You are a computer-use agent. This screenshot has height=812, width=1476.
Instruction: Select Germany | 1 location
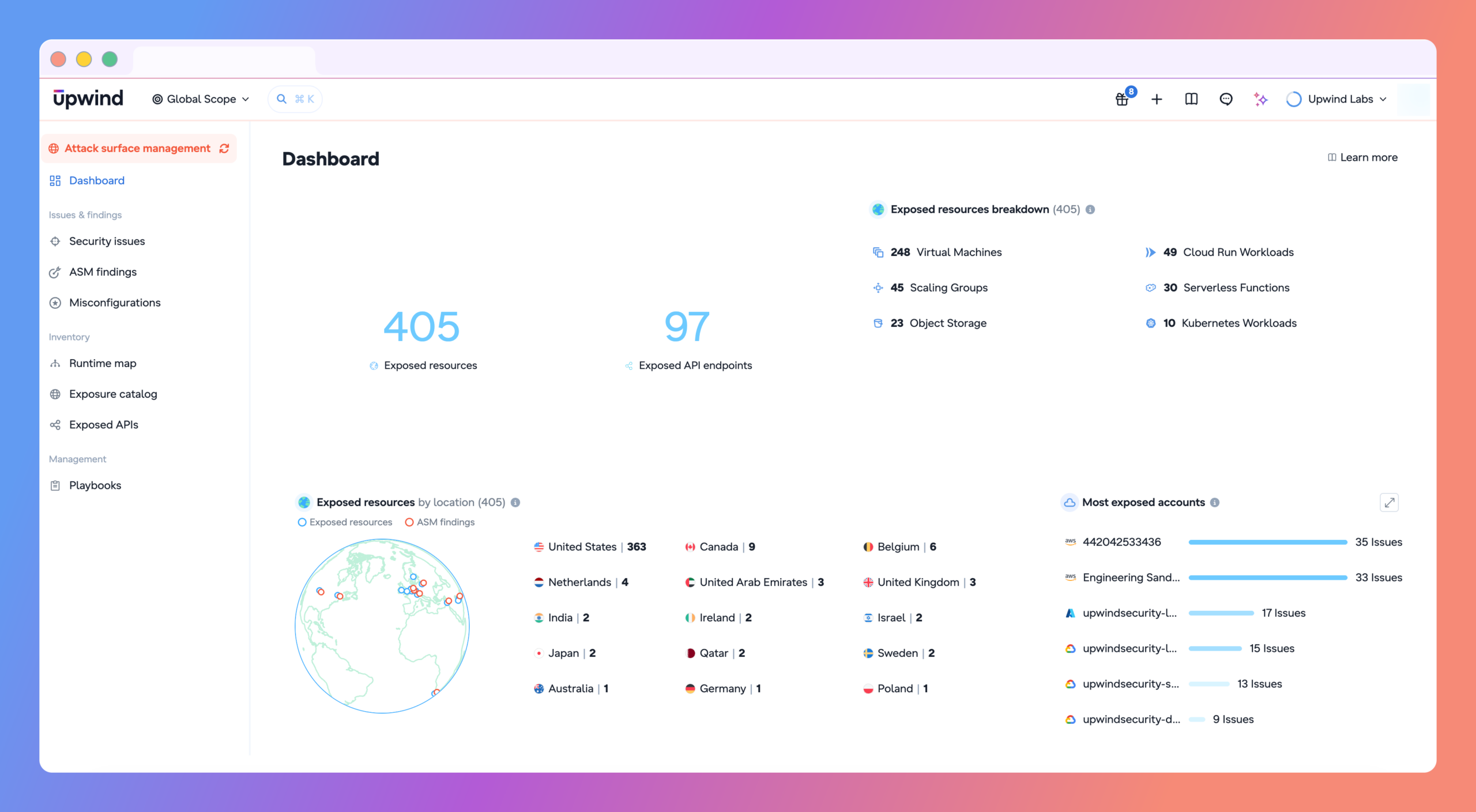coord(723,689)
